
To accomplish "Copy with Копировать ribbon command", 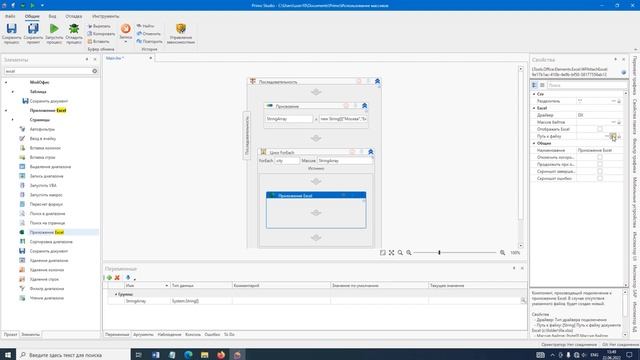I will tap(101, 34).
